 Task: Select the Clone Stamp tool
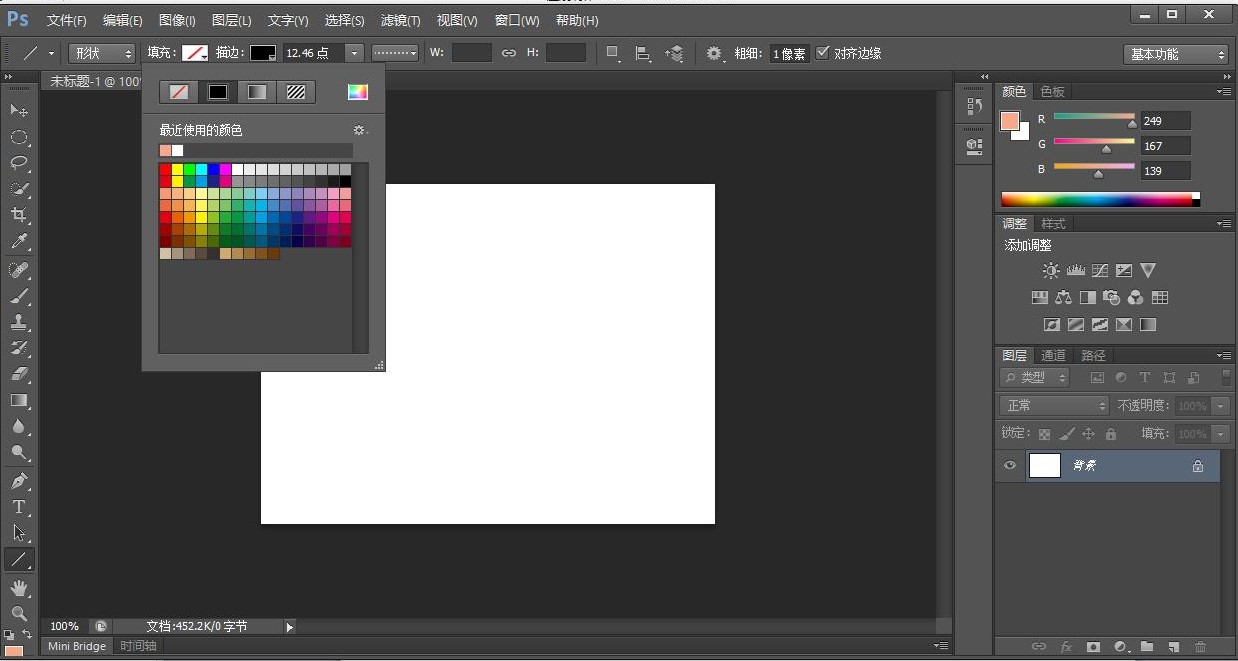point(19,322)
